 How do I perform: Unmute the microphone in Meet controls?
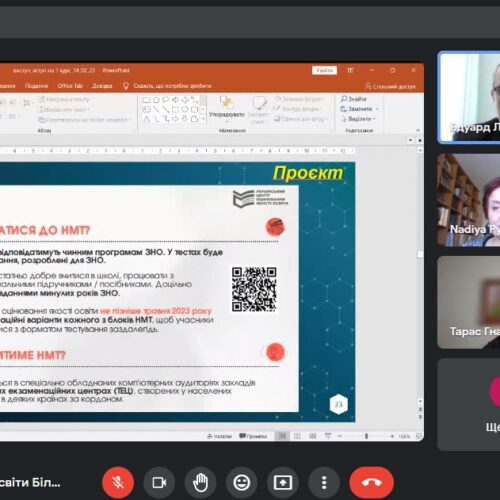[x=118, y=482]
